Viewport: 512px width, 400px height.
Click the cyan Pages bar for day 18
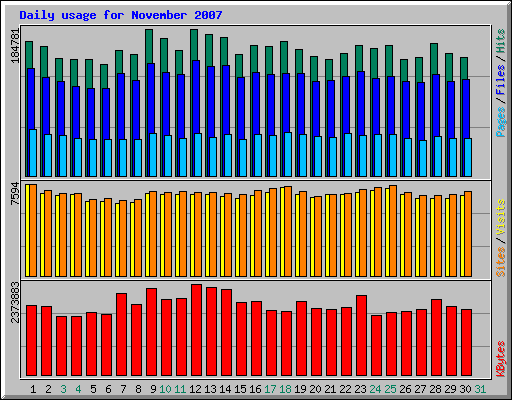(288, 154)
